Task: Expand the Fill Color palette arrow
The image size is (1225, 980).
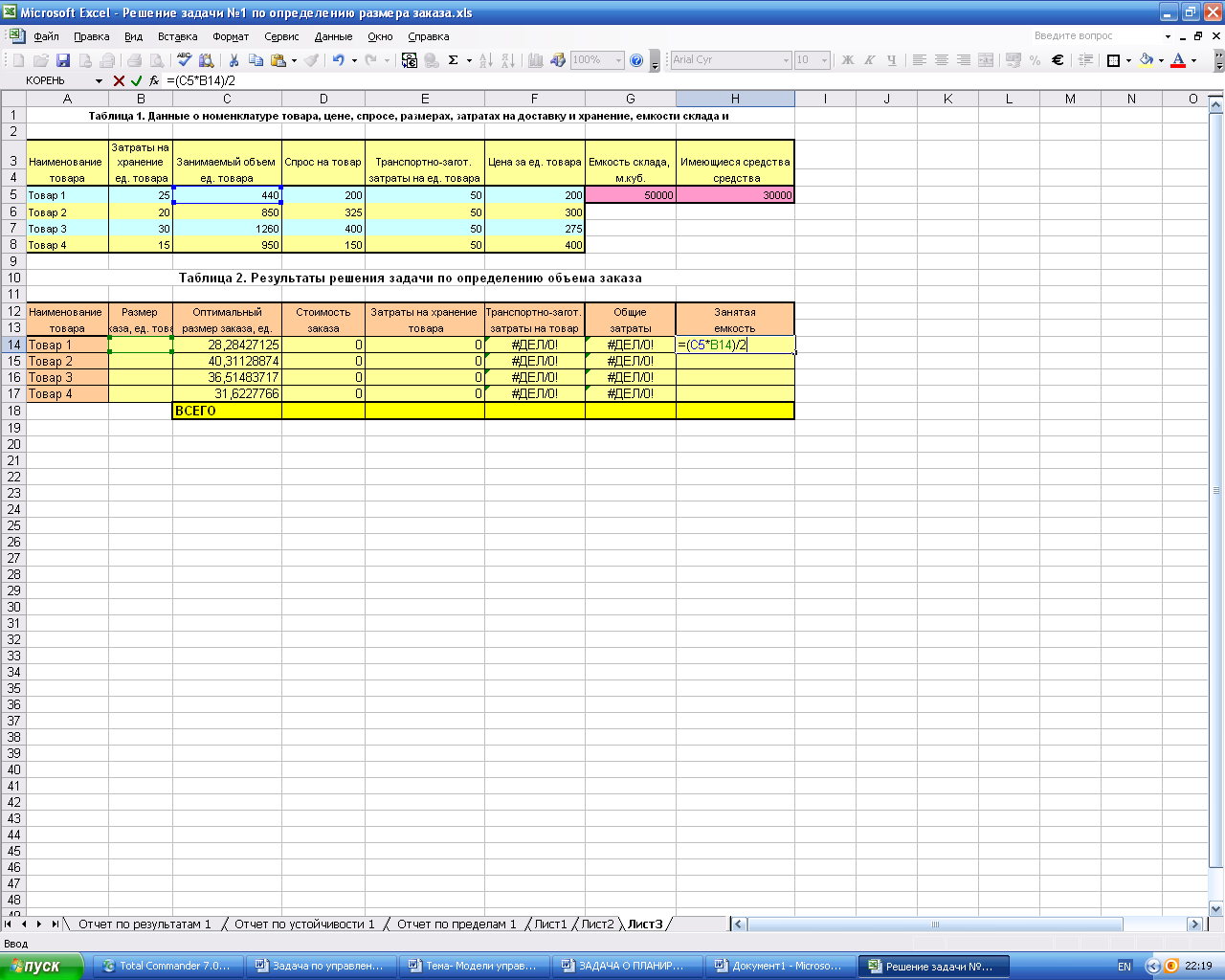Action: pyautogui.click(x=1161, y=59)
